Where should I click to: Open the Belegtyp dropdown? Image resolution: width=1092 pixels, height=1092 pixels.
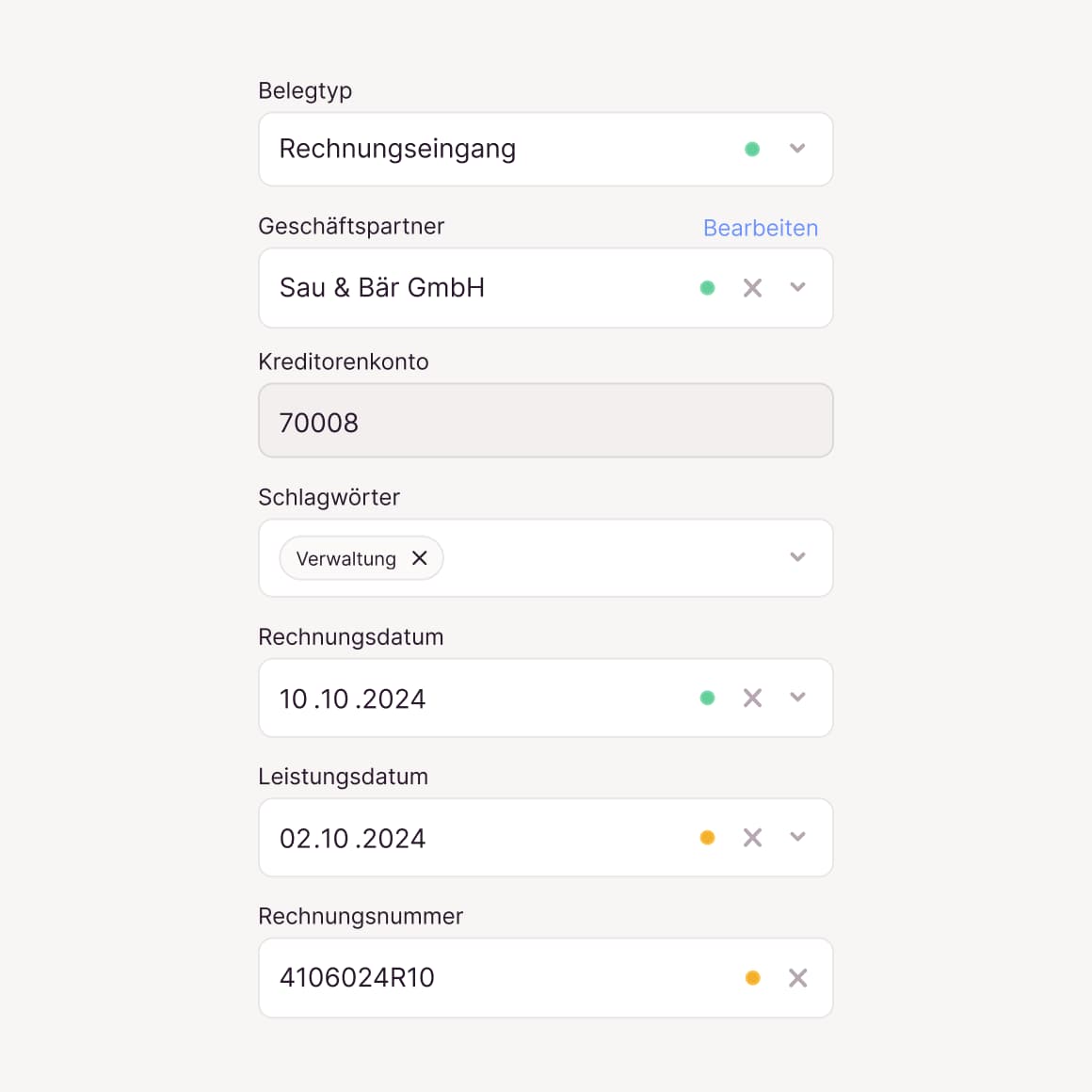click(x=797, y=149)
